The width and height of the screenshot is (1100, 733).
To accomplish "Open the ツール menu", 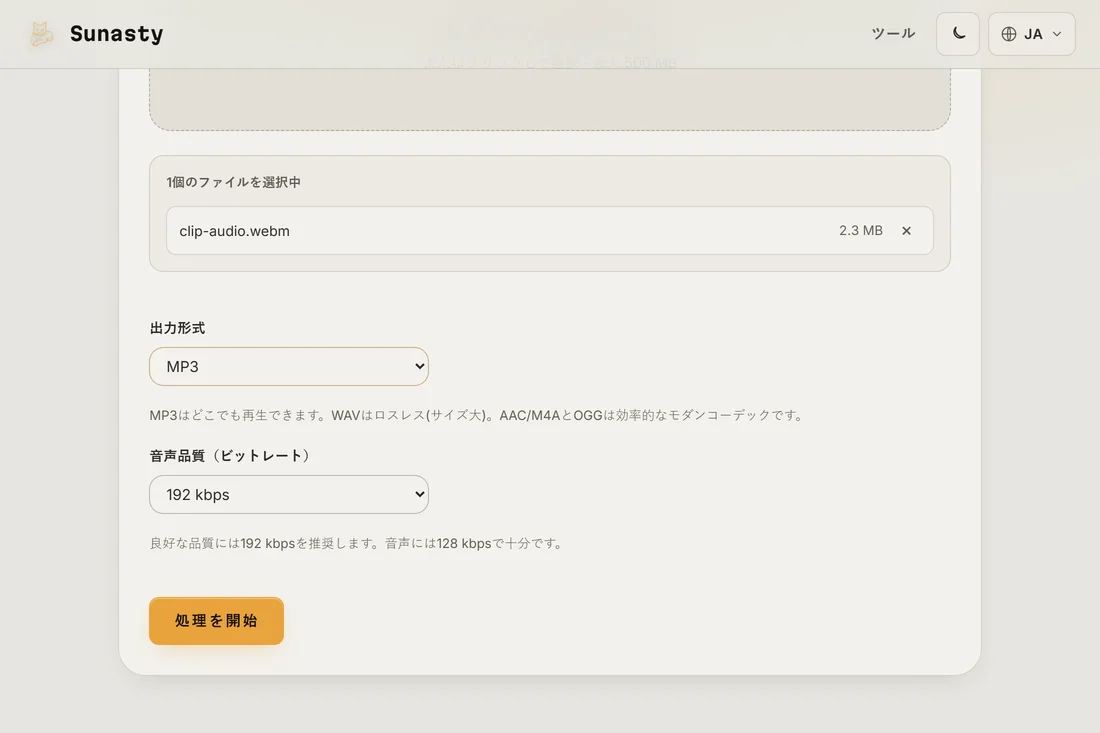I will pyautogui.click(x=893, y=34).
